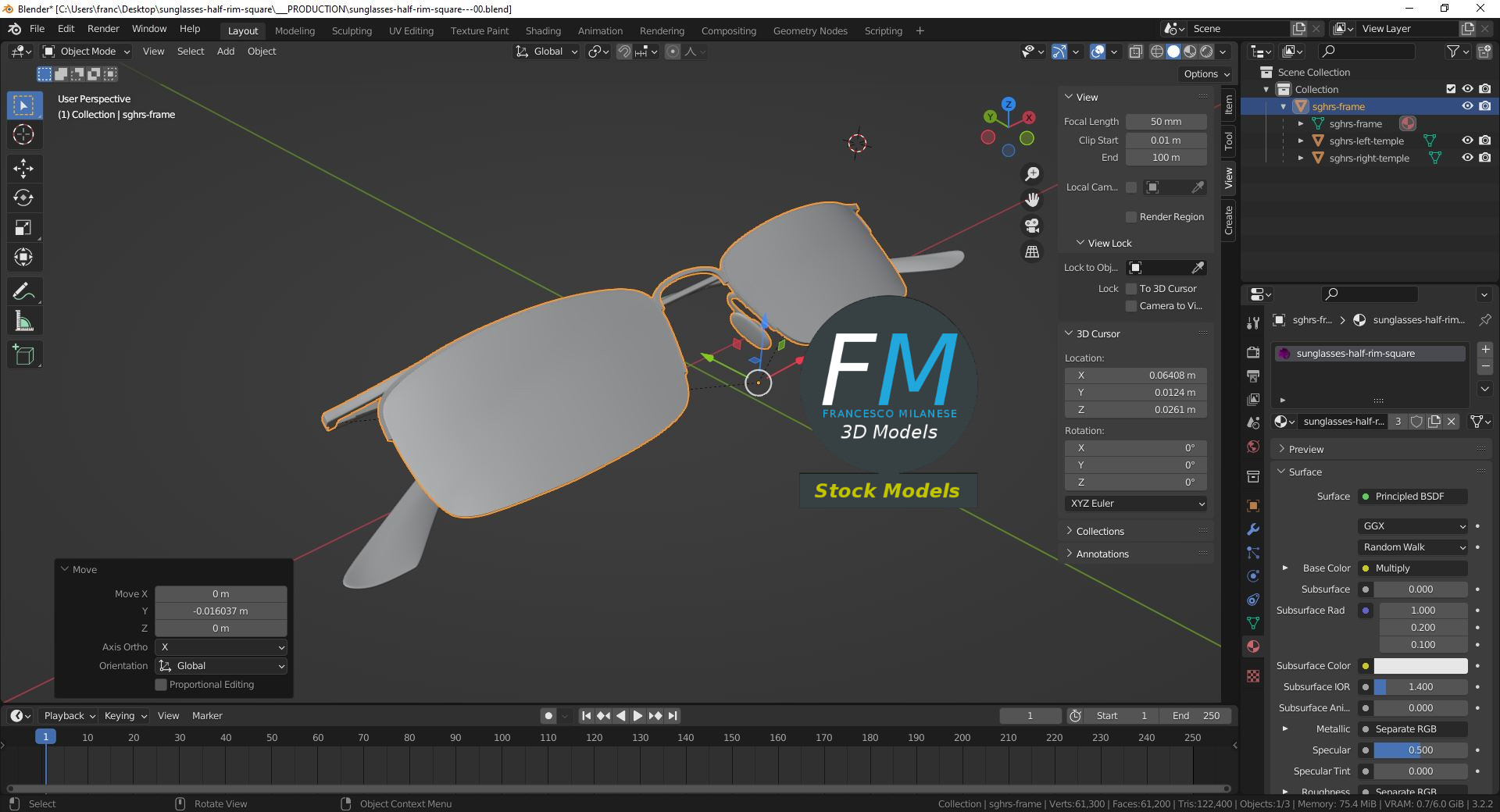1500x812 pixels.
Task: Select the Select Box tool
Action: click(24, 105)
